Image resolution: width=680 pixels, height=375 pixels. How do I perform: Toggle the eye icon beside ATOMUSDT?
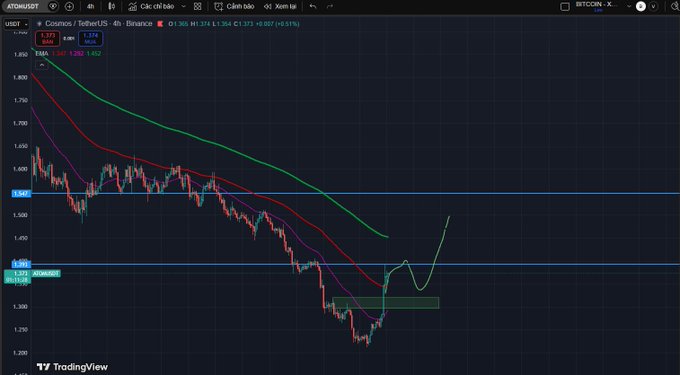53,7
